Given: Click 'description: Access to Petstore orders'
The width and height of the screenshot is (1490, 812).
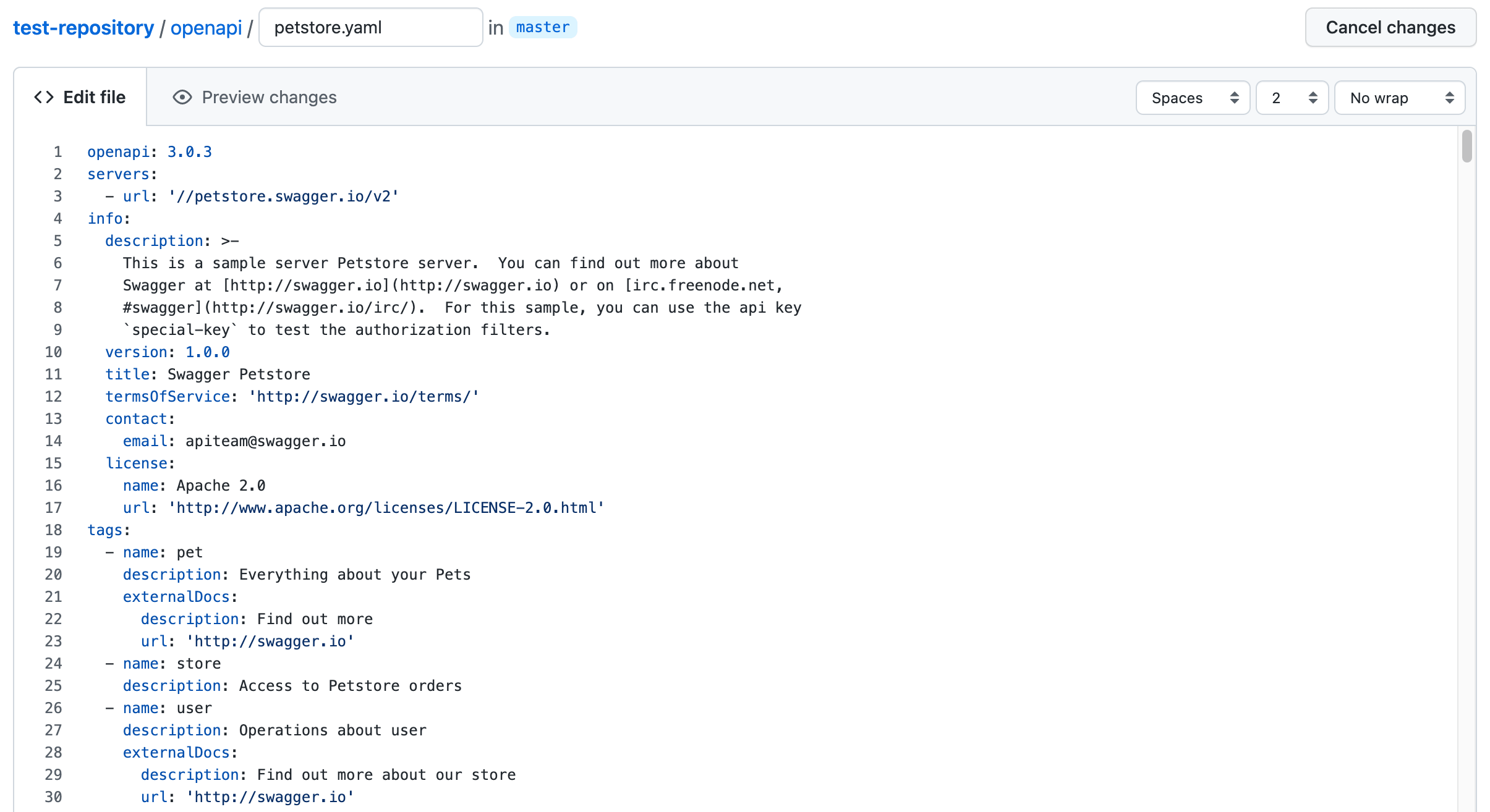Looking at the screenshot, I should (x=292, y=686).
